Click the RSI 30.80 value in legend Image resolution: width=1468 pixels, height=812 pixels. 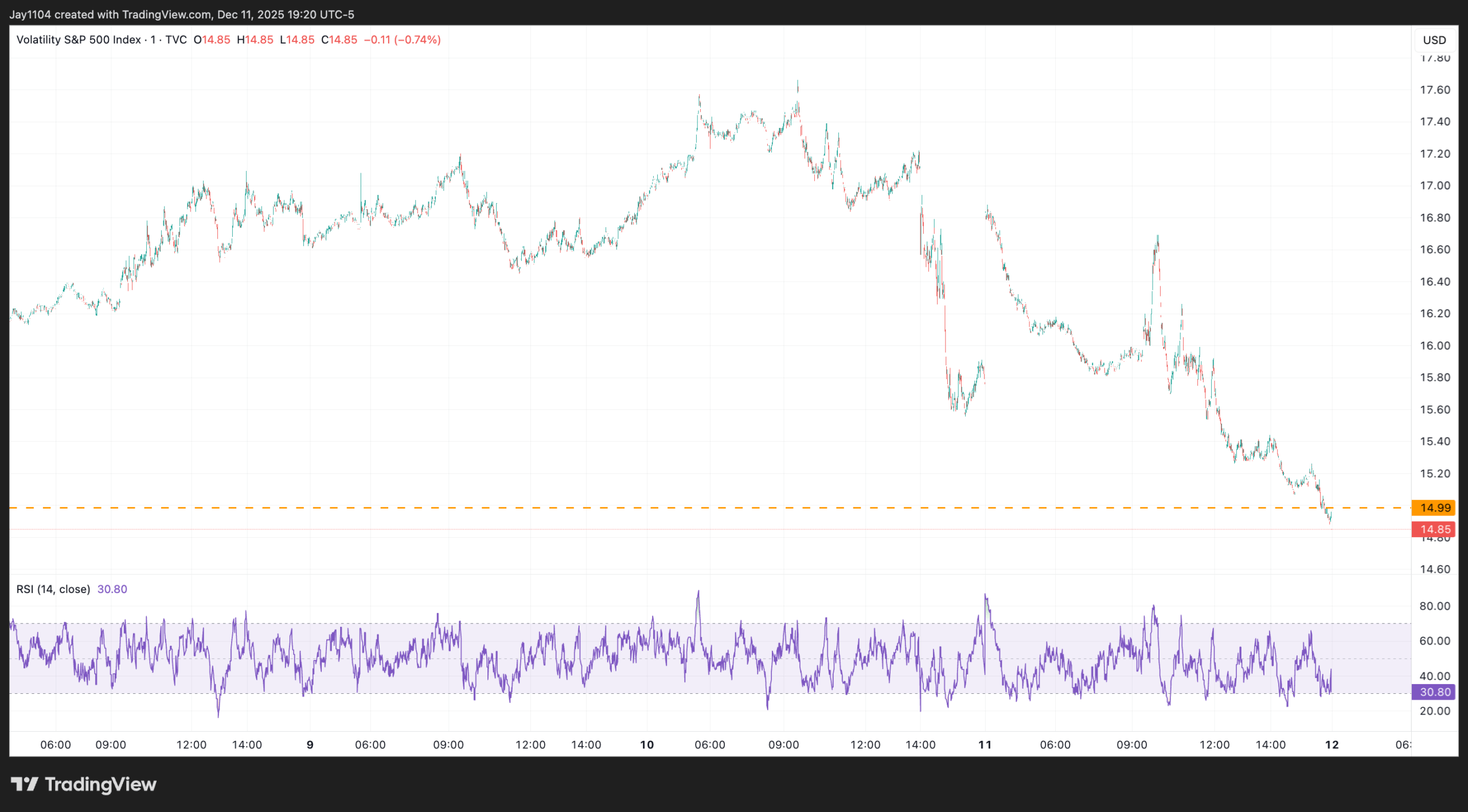tap(112, 589)
